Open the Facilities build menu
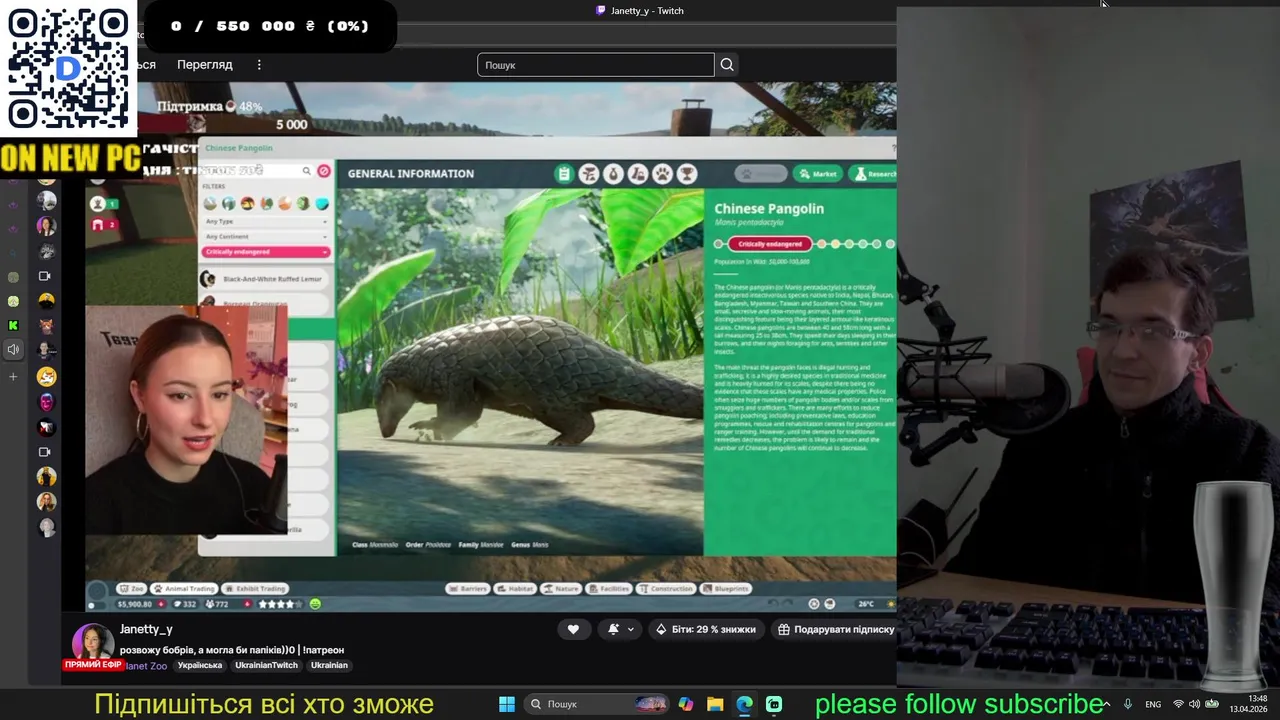 click(x=608, y=589)
